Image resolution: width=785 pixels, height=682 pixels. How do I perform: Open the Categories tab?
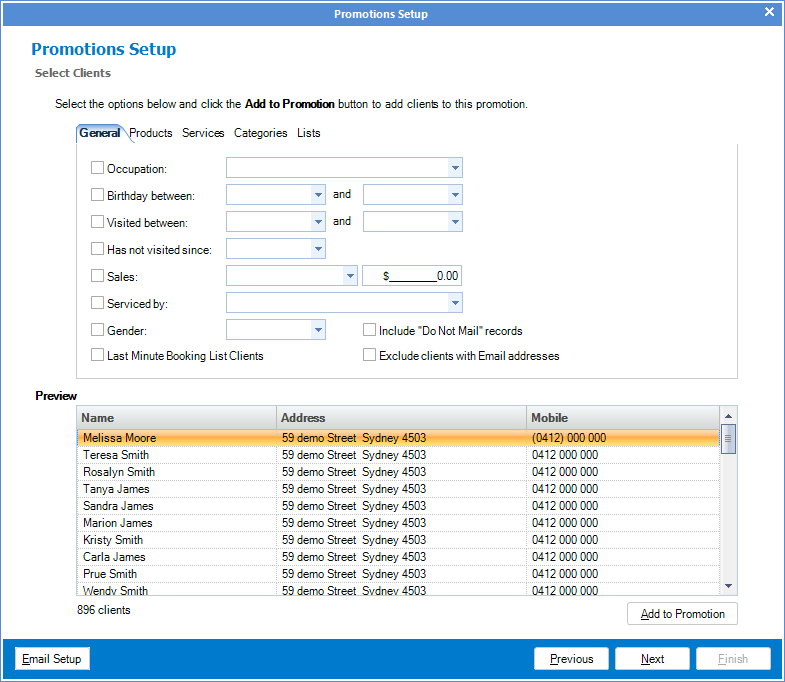(260, 133)
